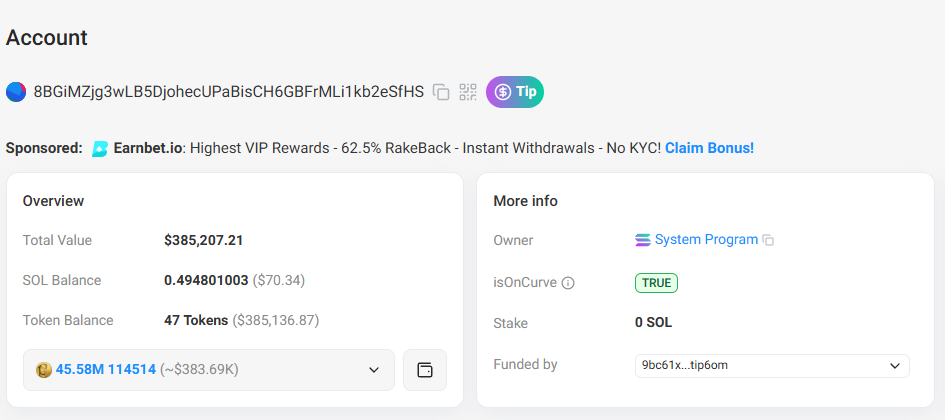Show the address QR code
This screenshot has height=420, width=945.
(468, 92)
